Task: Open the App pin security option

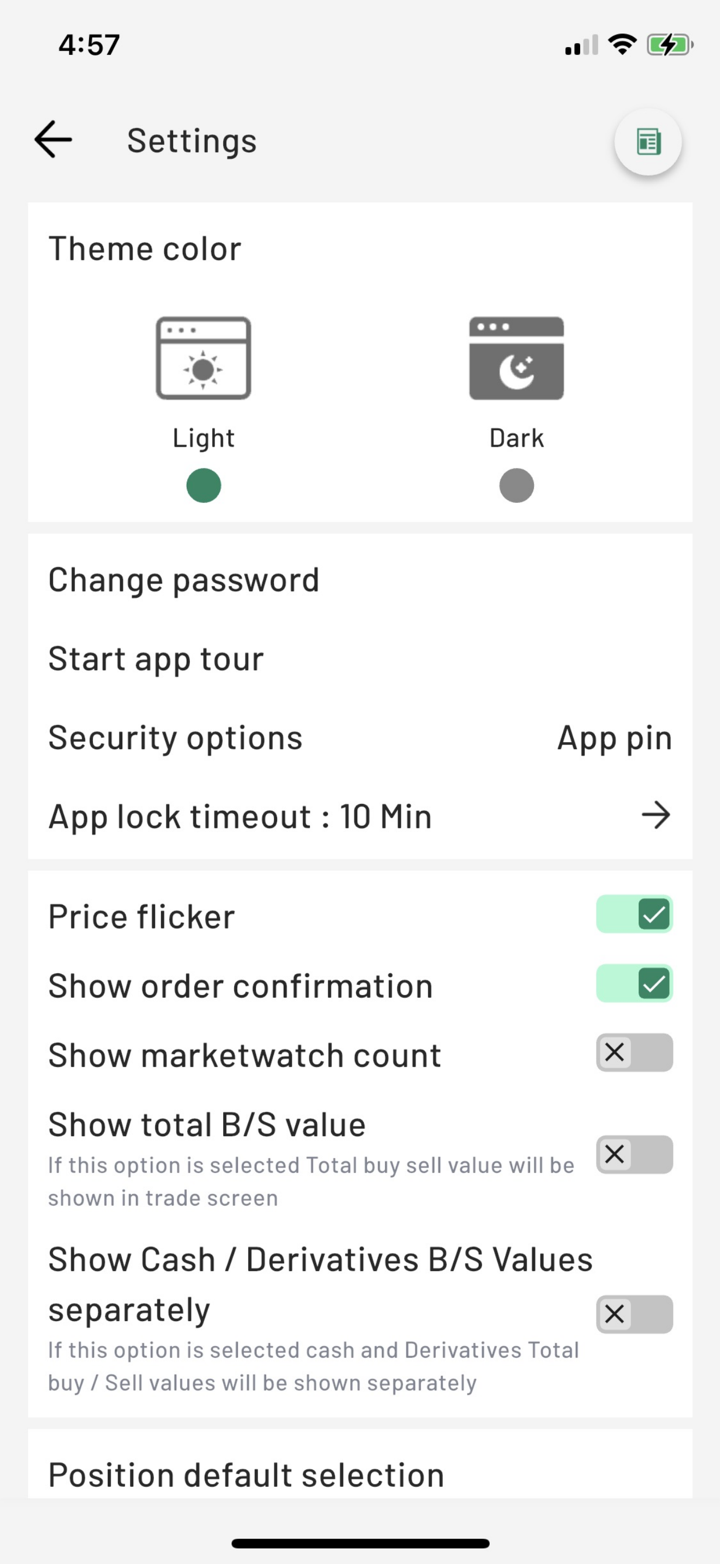Action: coord(614,738)
